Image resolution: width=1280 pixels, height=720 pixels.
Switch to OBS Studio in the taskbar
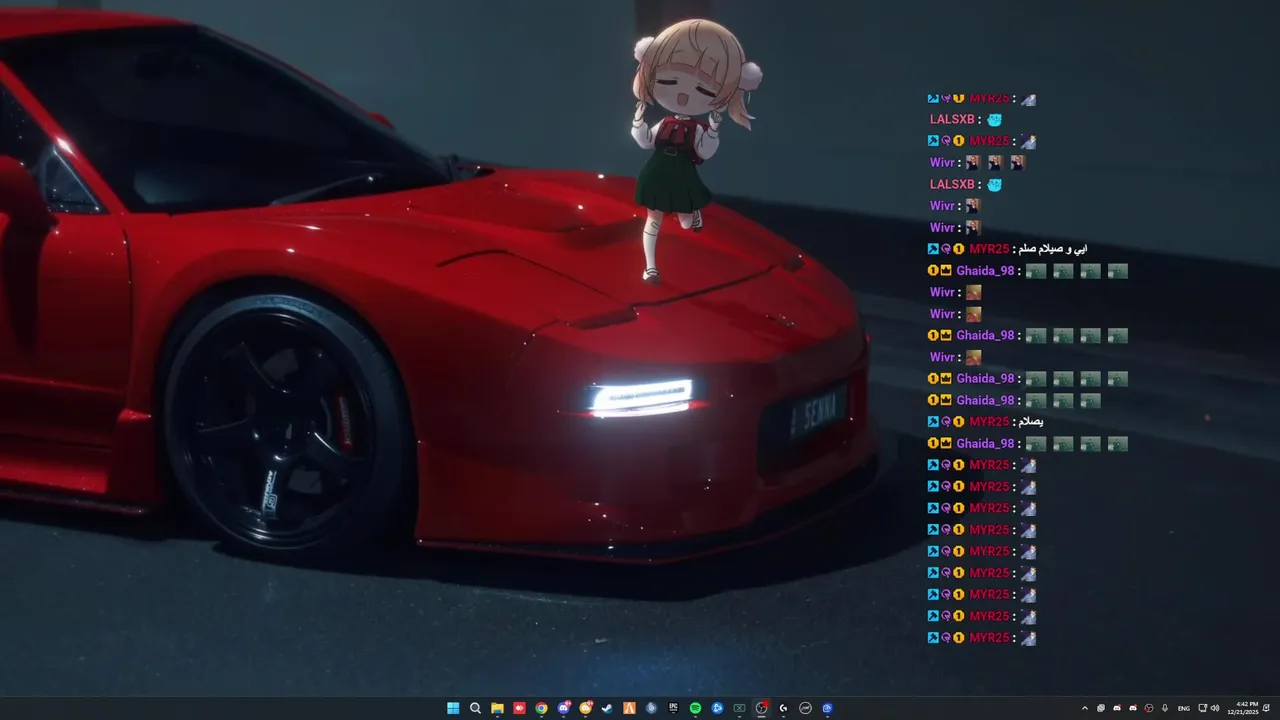coord(761,708)
